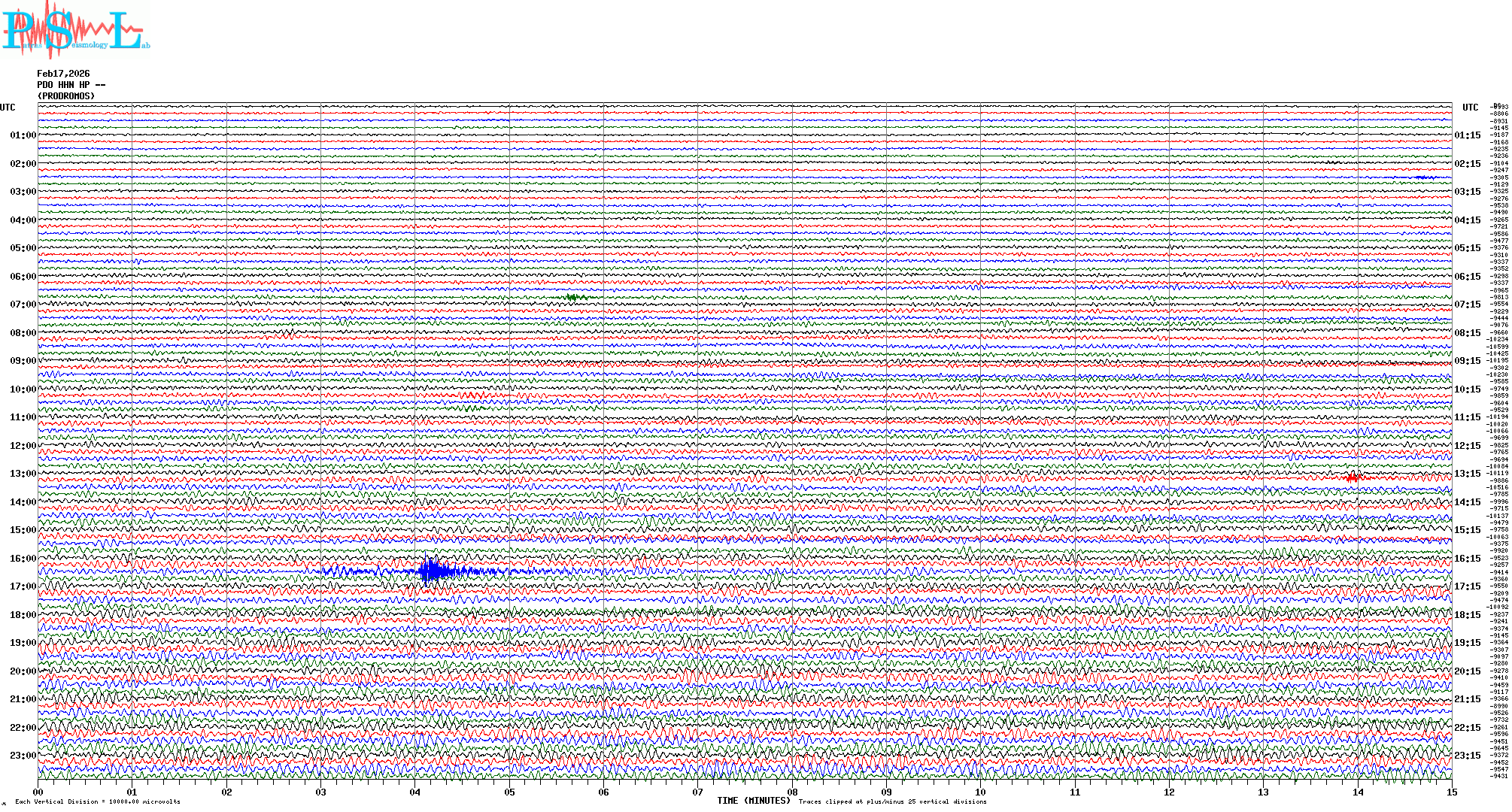The width and height of the screenshot is (1512, 812).
Task: Click the 12:15 hour label on right
Action: 1467,446
